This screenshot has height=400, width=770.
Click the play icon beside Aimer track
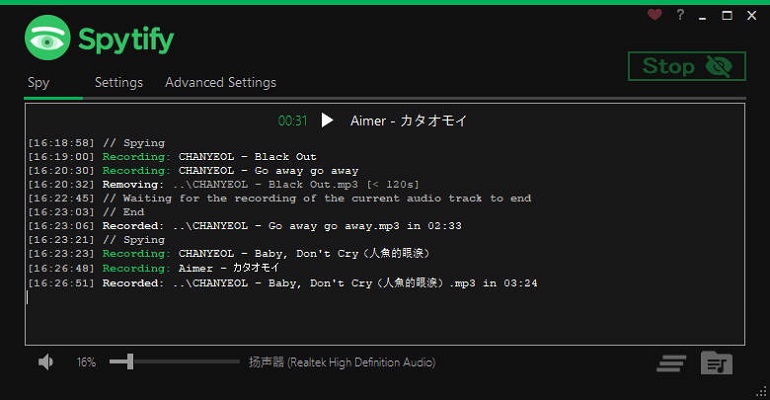tap(327, 120)
